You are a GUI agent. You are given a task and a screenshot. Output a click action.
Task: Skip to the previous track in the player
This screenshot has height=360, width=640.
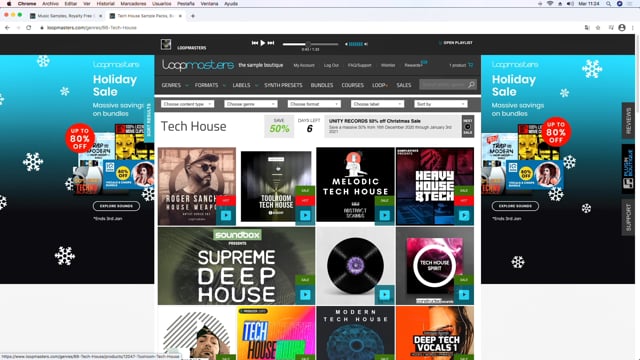pyautogui.click(x=255, y=43)
